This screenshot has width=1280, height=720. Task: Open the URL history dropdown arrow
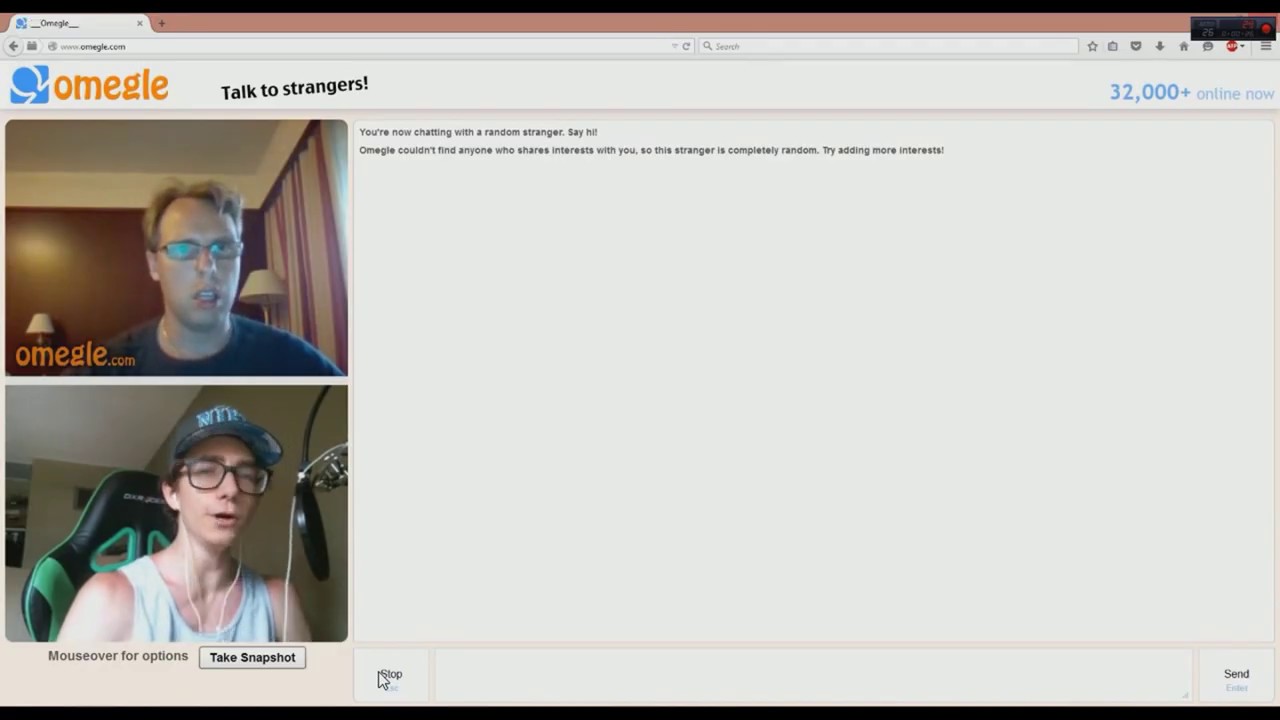(675, 46)
